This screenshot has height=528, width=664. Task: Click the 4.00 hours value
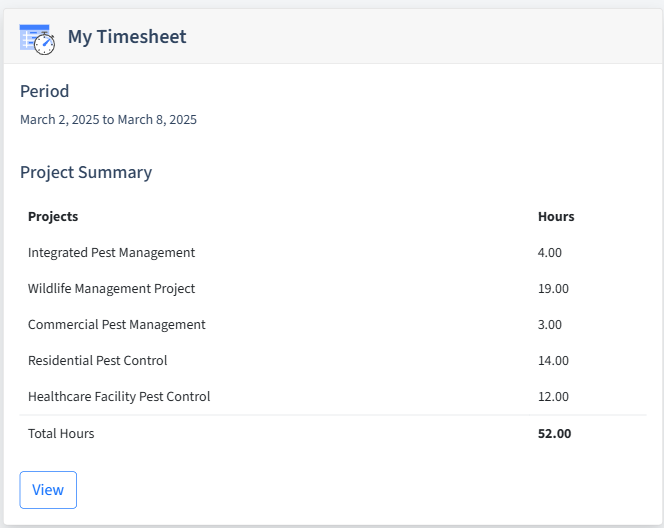click(550, 253)
